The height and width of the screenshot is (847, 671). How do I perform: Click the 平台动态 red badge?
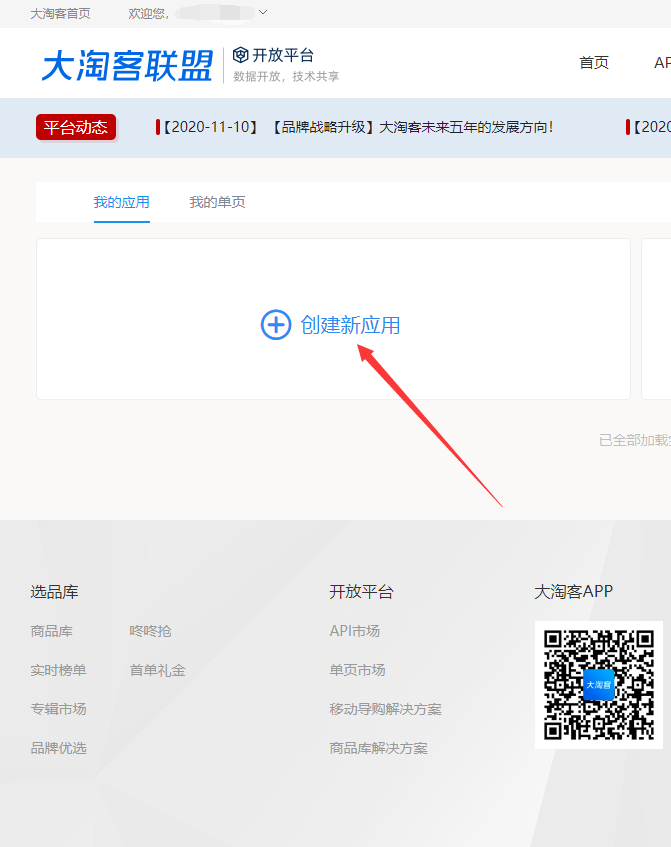pos(76,127)
